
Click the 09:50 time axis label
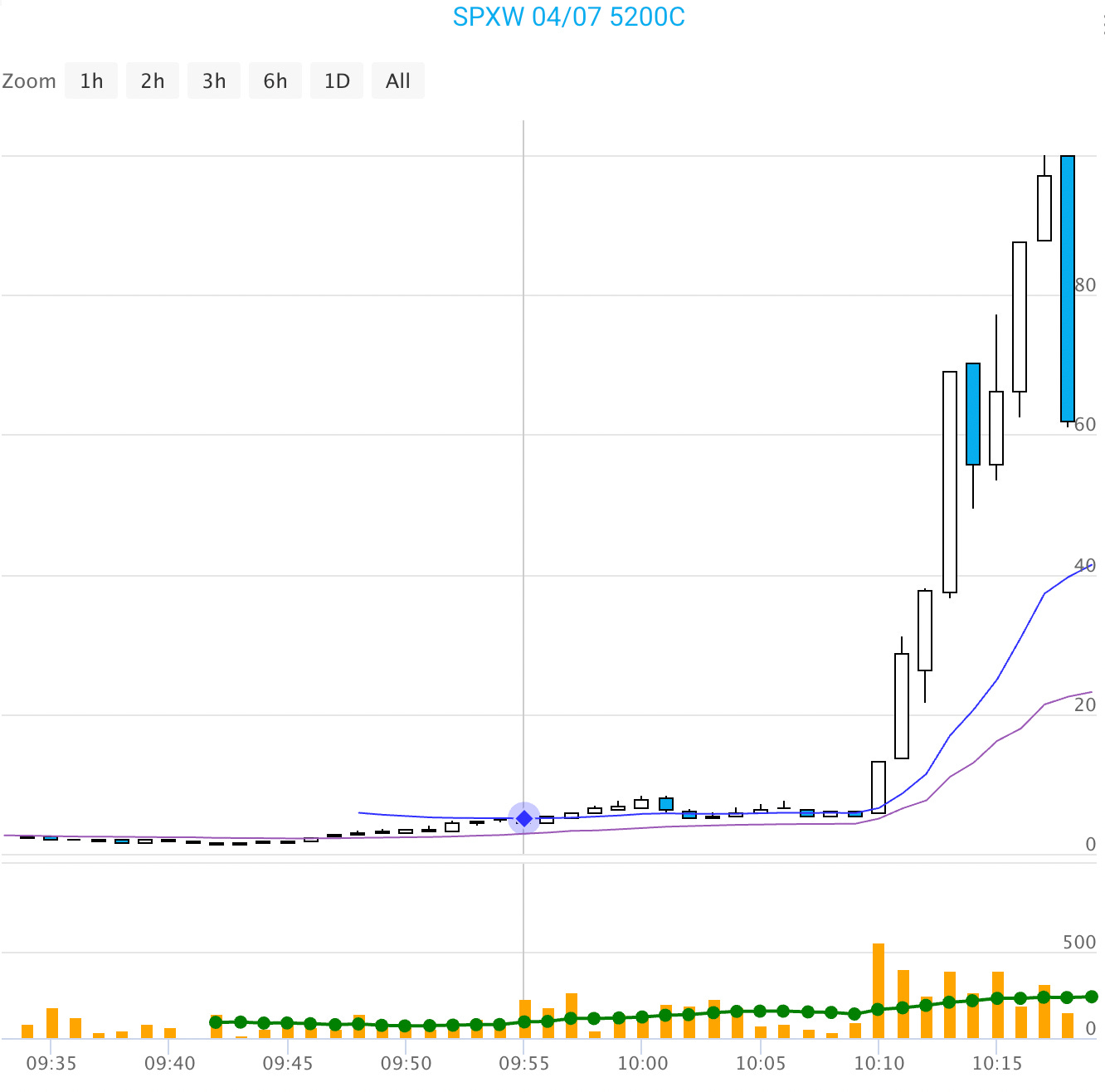tap(406, 1063)
